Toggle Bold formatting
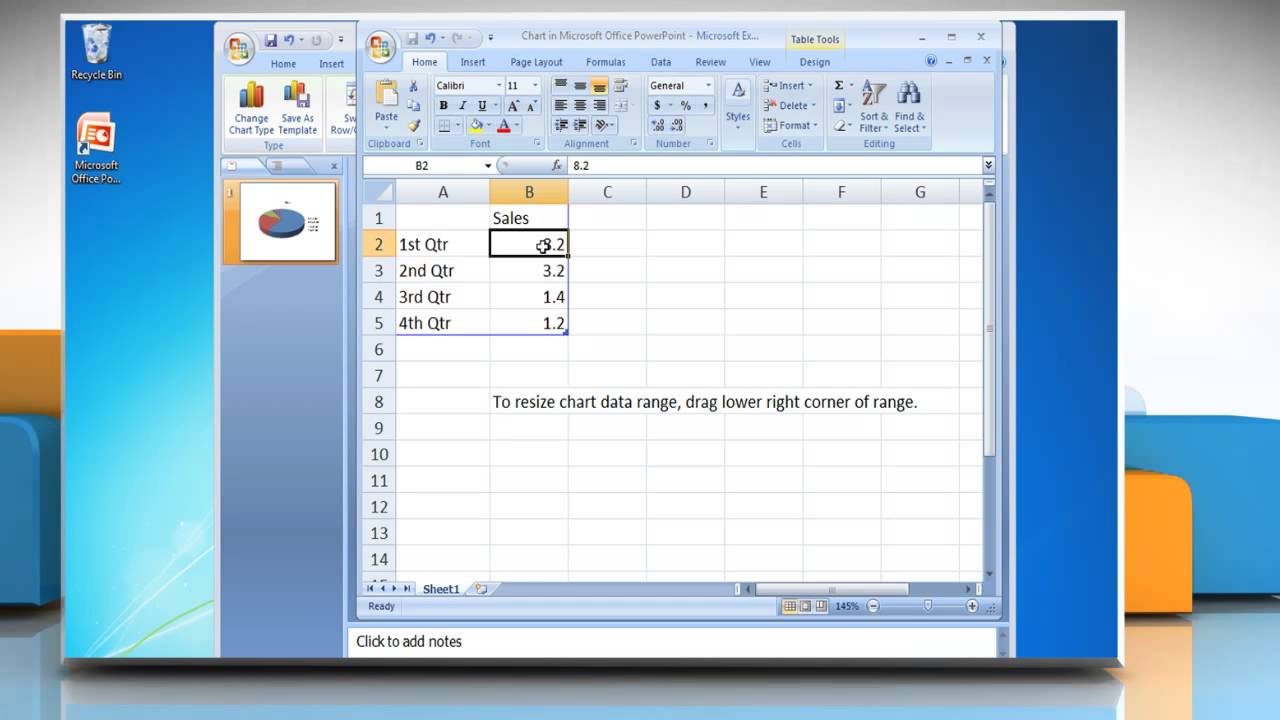The width and height of the screenshot is (1280, 720). 443,106
